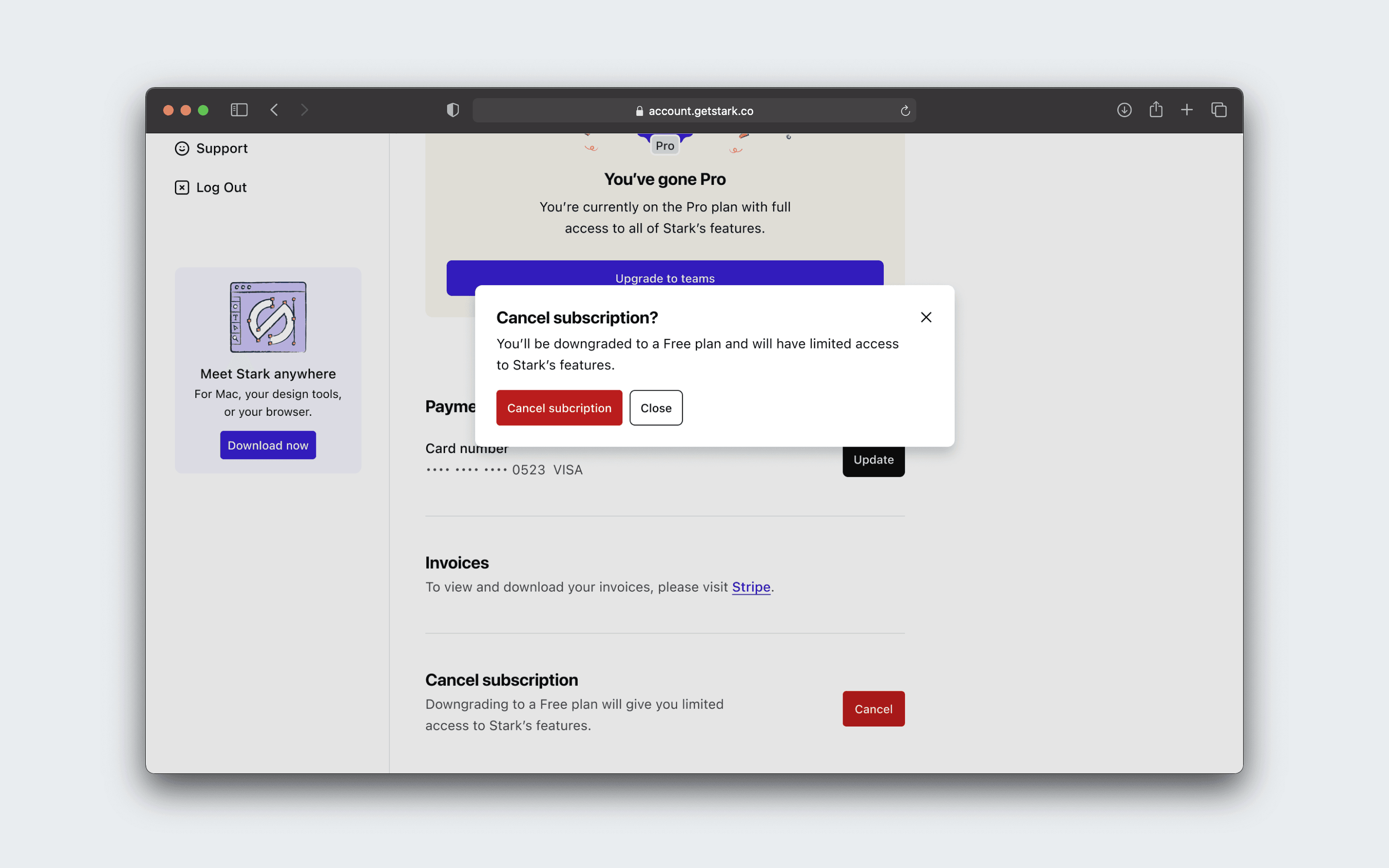Click Close button on cancel dialog
Image resolution: width=1389 pixels, height=868 pixels.
click(x=656, y=408)
